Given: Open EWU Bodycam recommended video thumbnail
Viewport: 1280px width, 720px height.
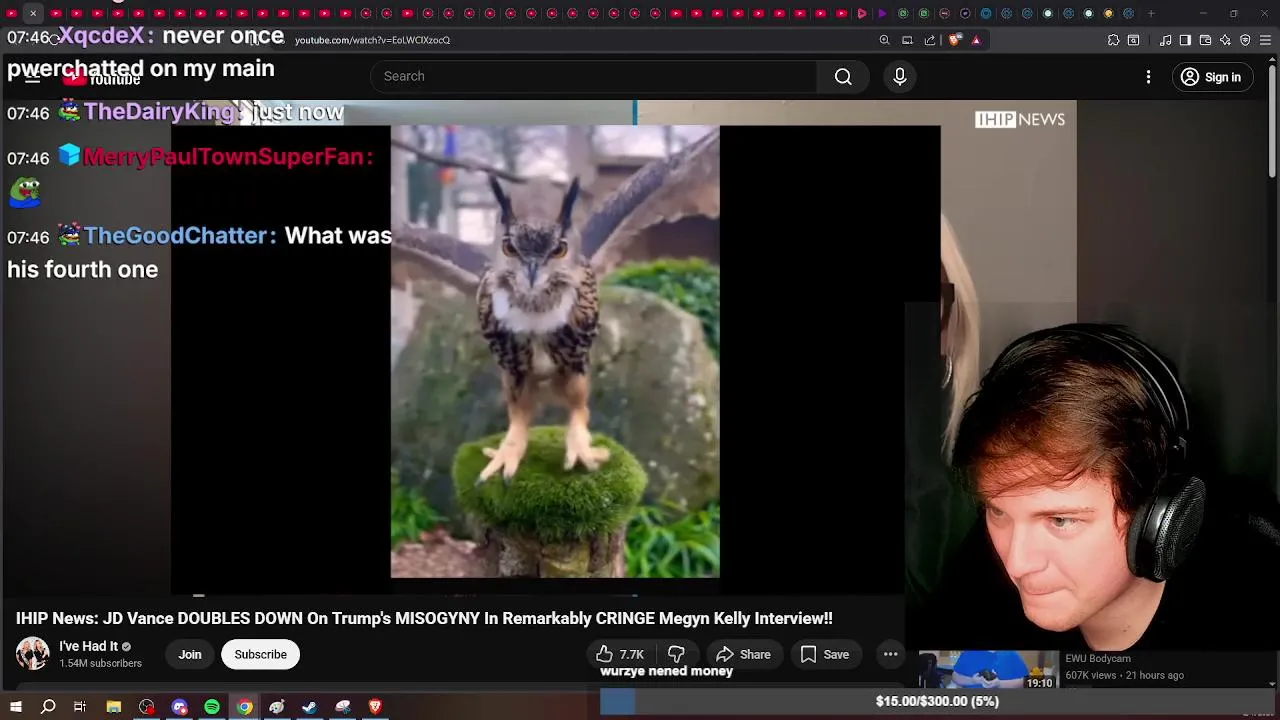Looking at the screenshot, I should click(x=988, y=671).
